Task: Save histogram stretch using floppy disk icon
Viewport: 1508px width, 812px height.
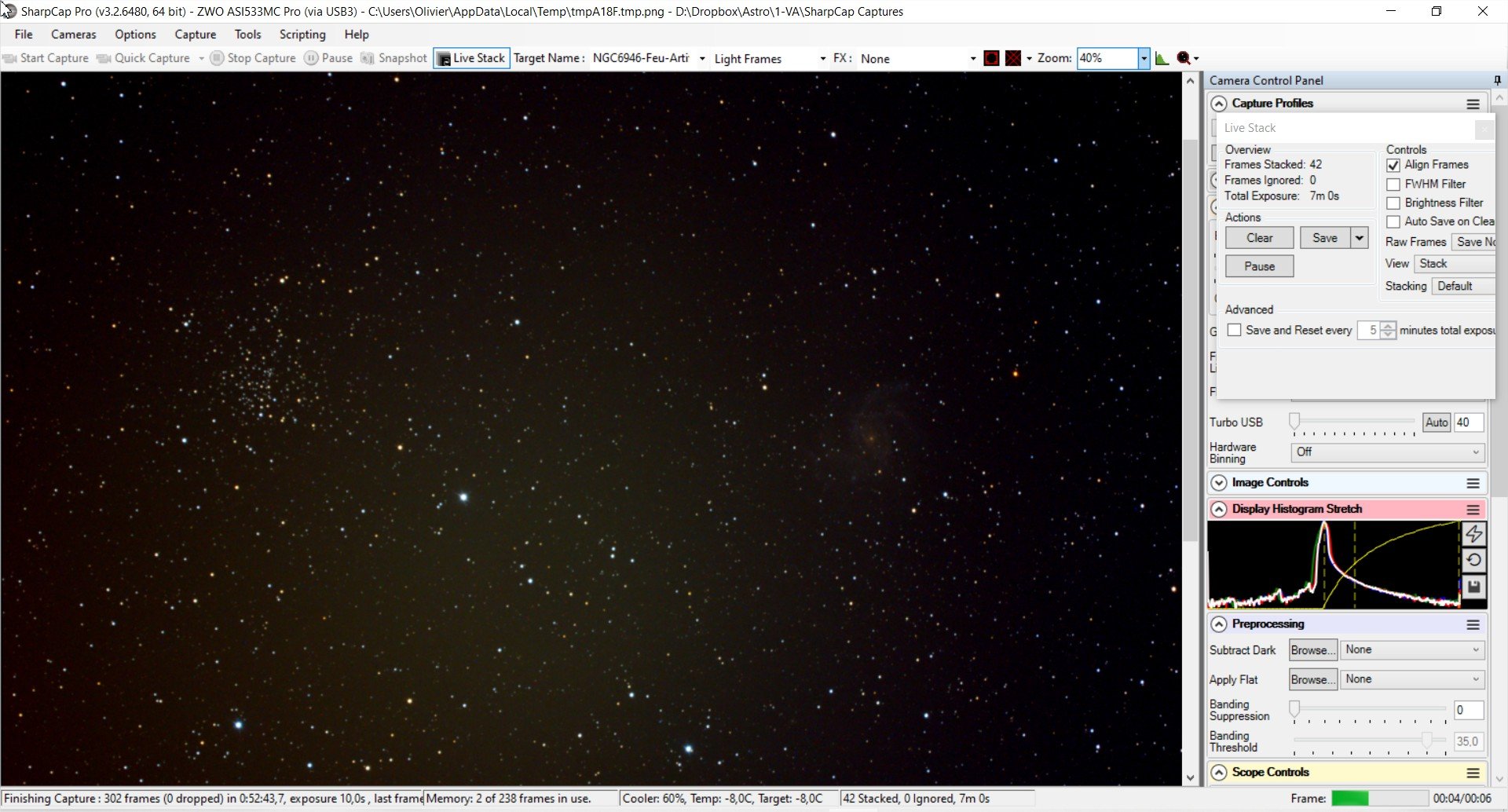Action: click(1474, 587)
